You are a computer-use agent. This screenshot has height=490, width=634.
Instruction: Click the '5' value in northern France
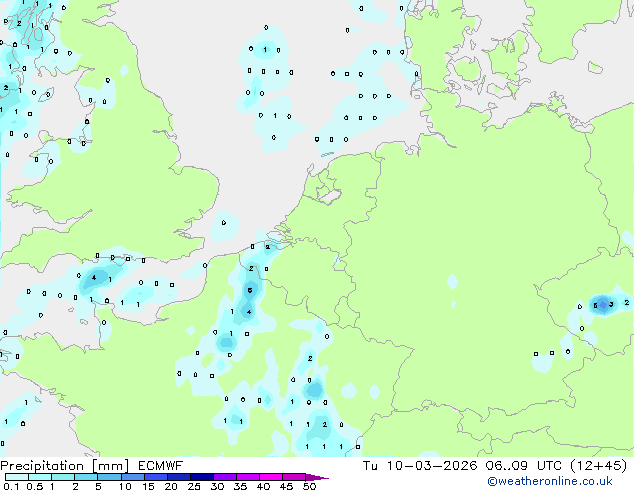250,290
